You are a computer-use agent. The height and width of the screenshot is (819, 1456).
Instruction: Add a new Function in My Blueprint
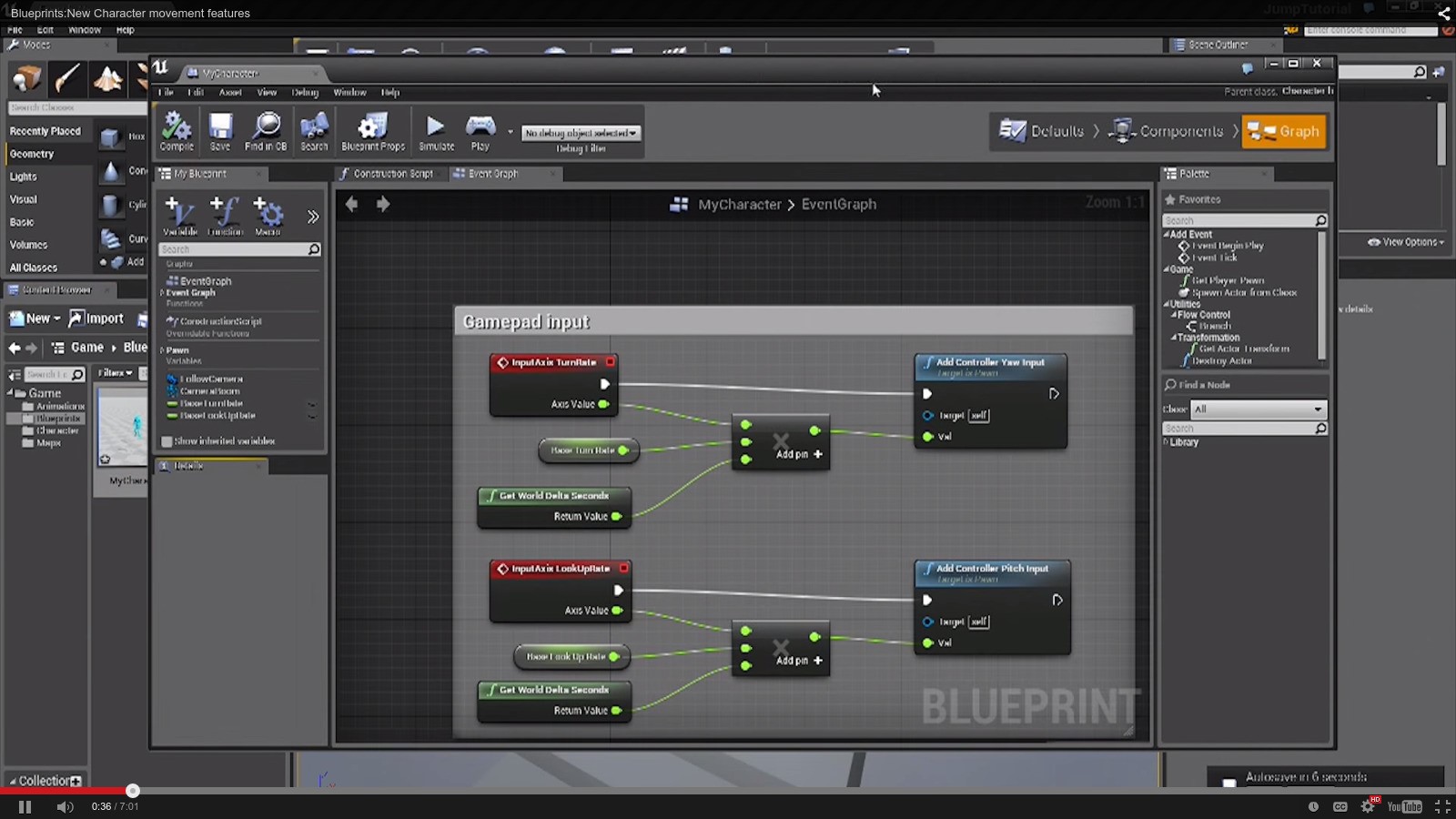pyautogui.click(x=225, y=216)
